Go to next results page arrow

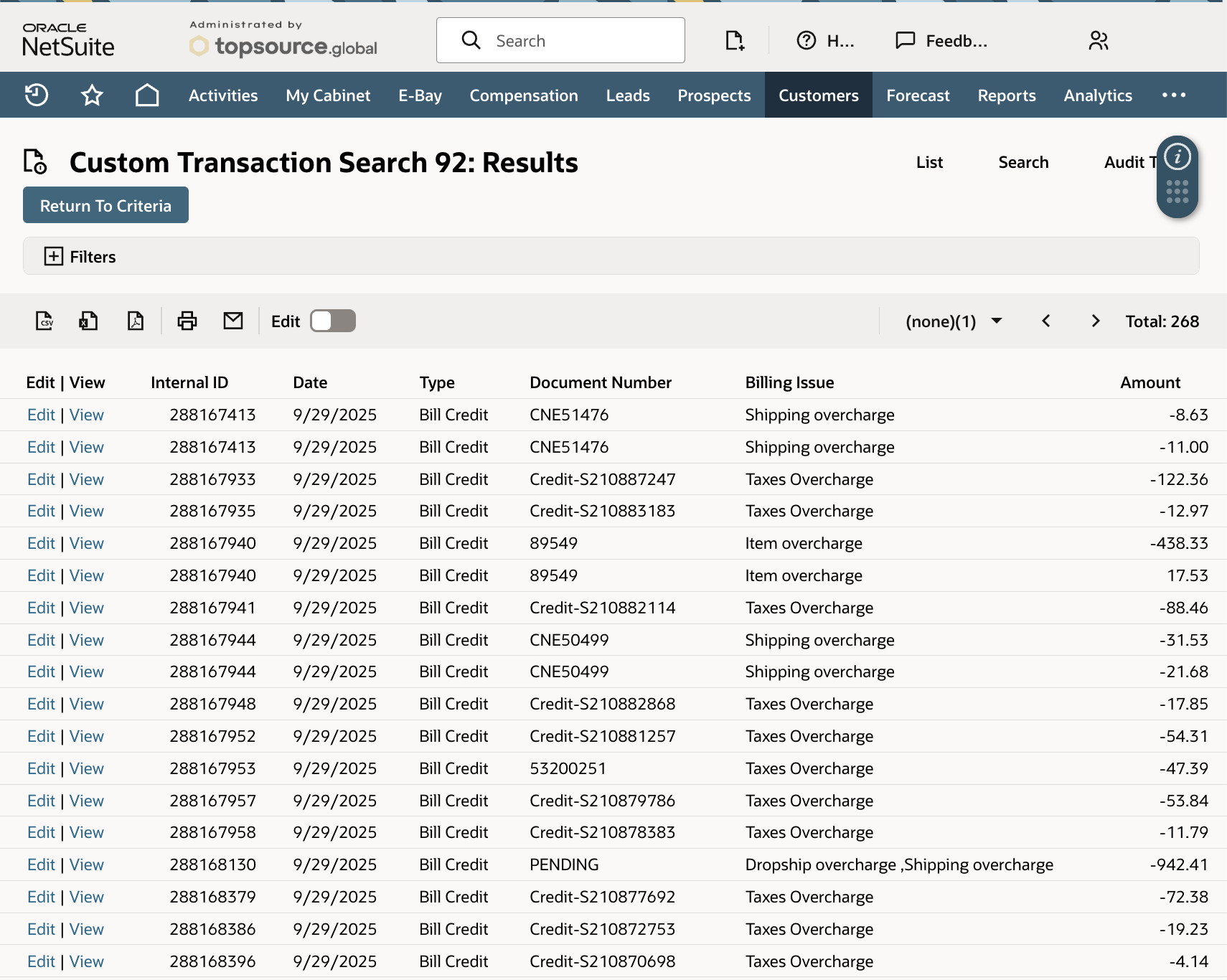coord(1095,321)
